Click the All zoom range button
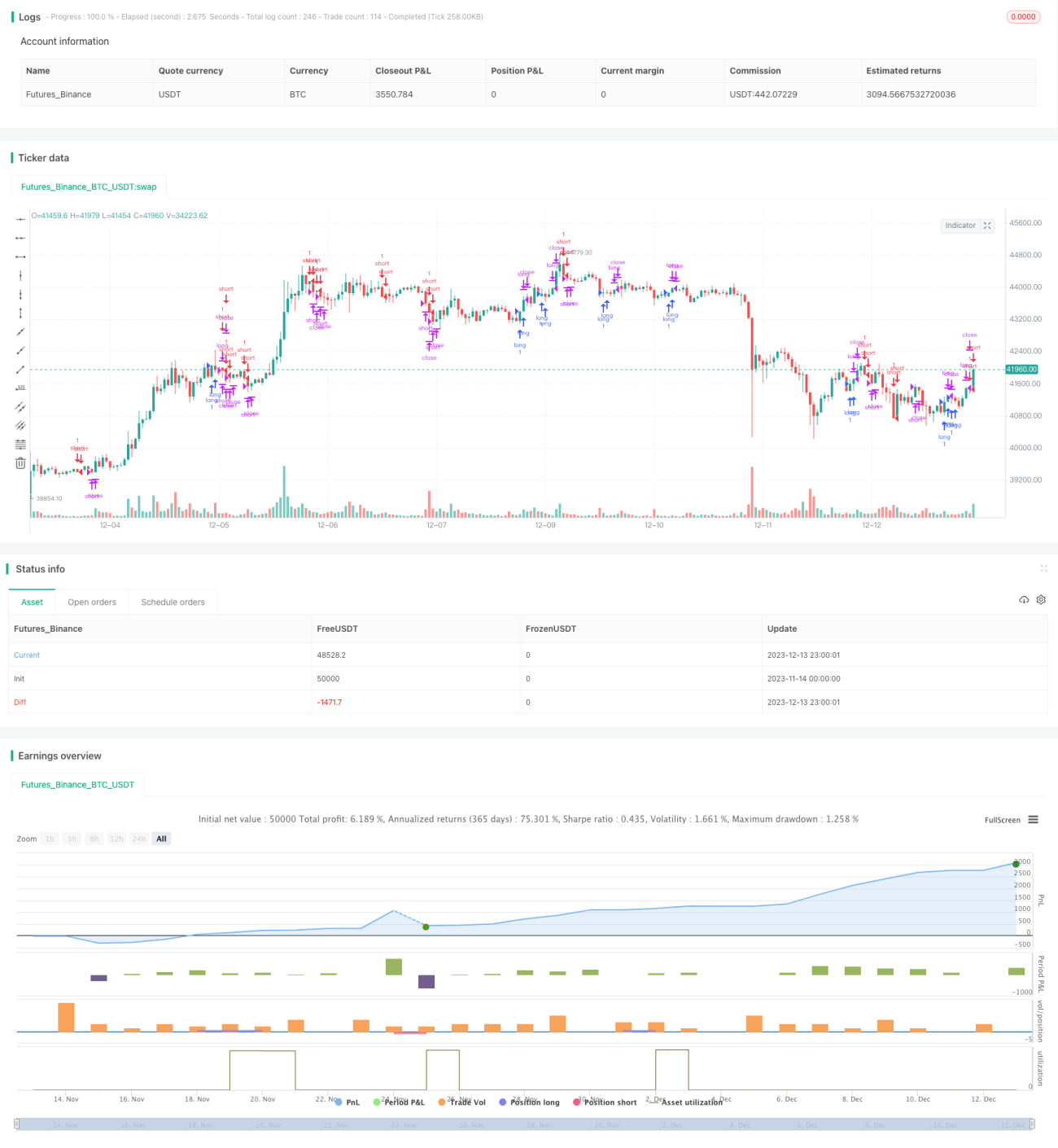The image size is (1058, 1148). [161, 839]
